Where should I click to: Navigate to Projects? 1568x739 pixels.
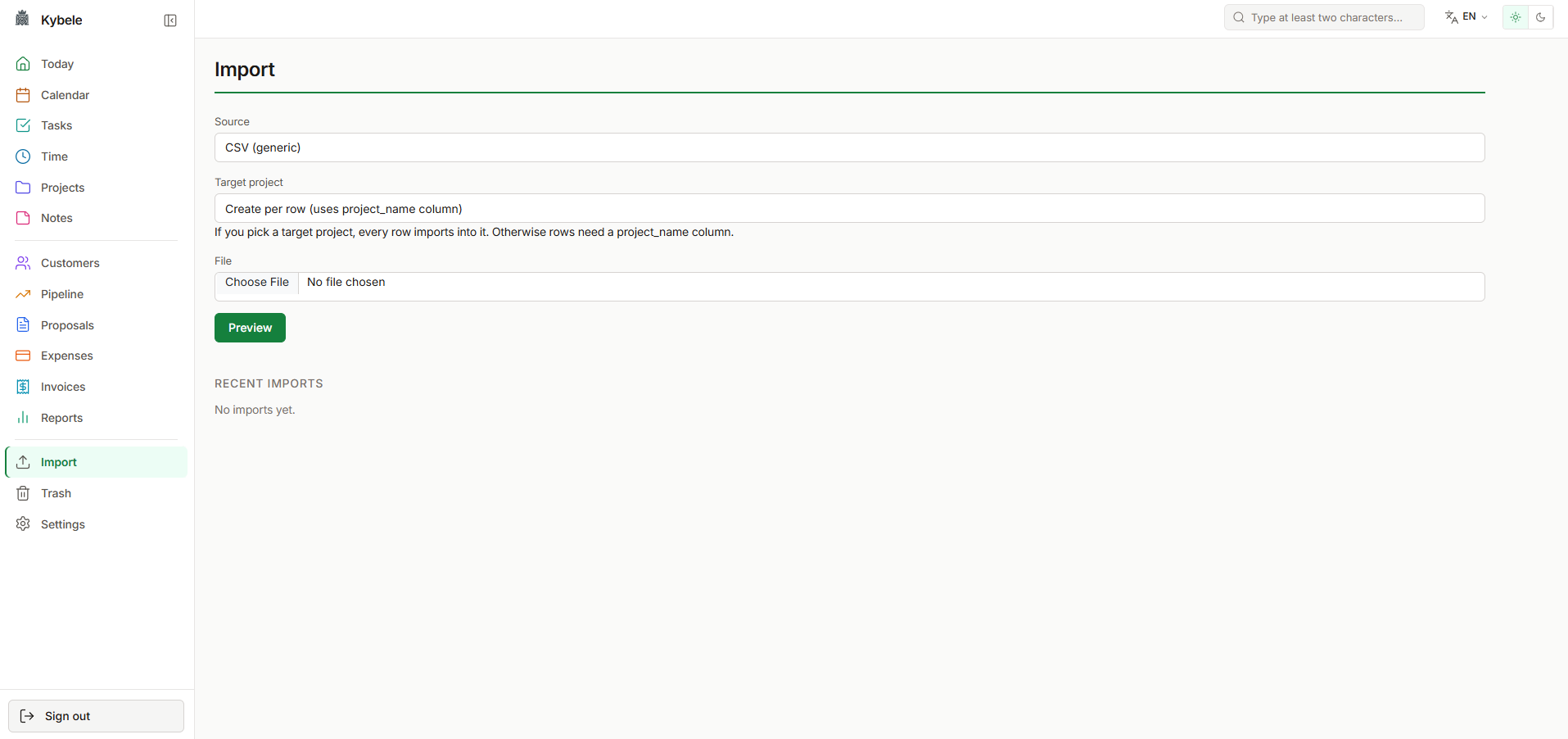96,188
